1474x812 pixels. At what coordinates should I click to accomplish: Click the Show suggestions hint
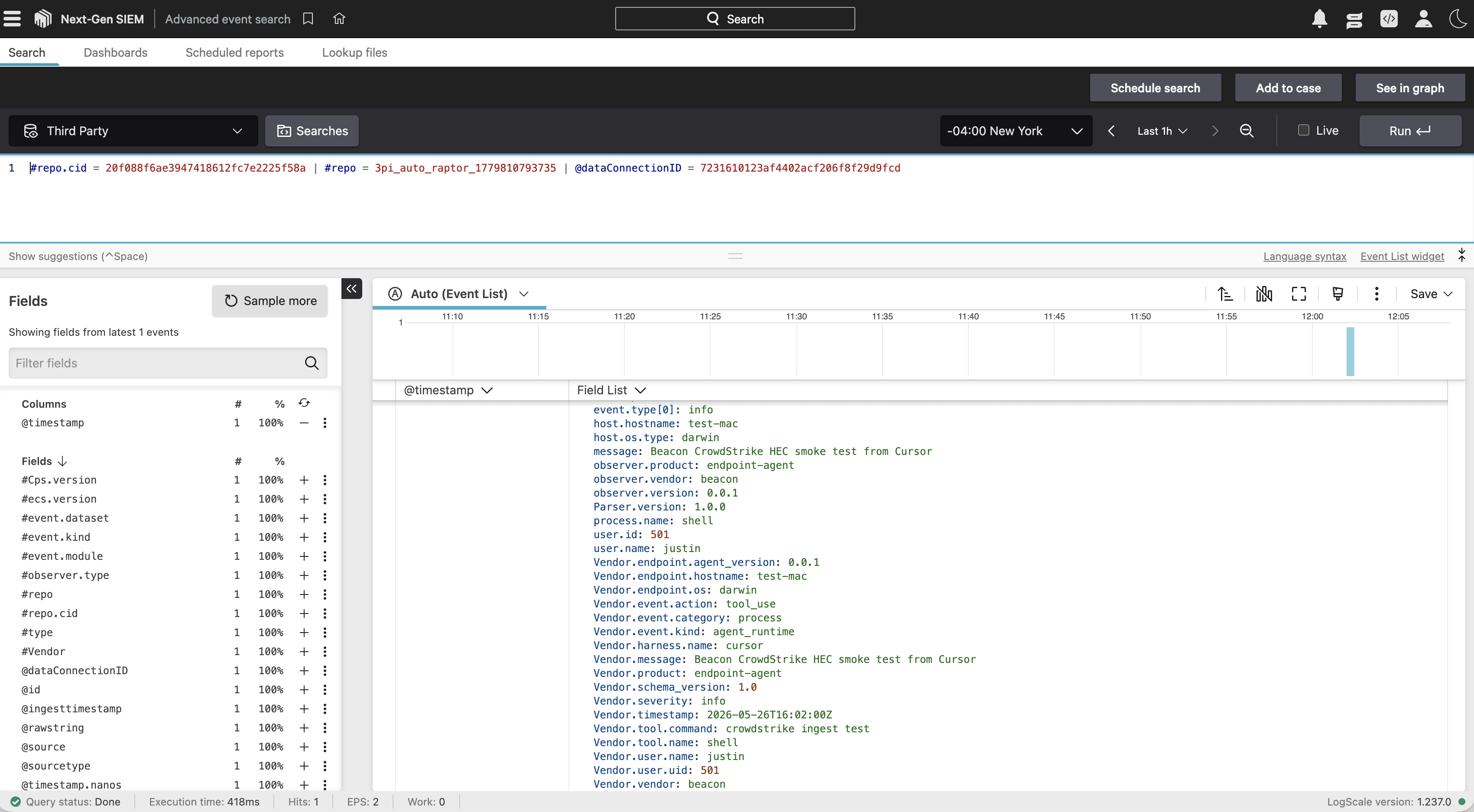78,257
